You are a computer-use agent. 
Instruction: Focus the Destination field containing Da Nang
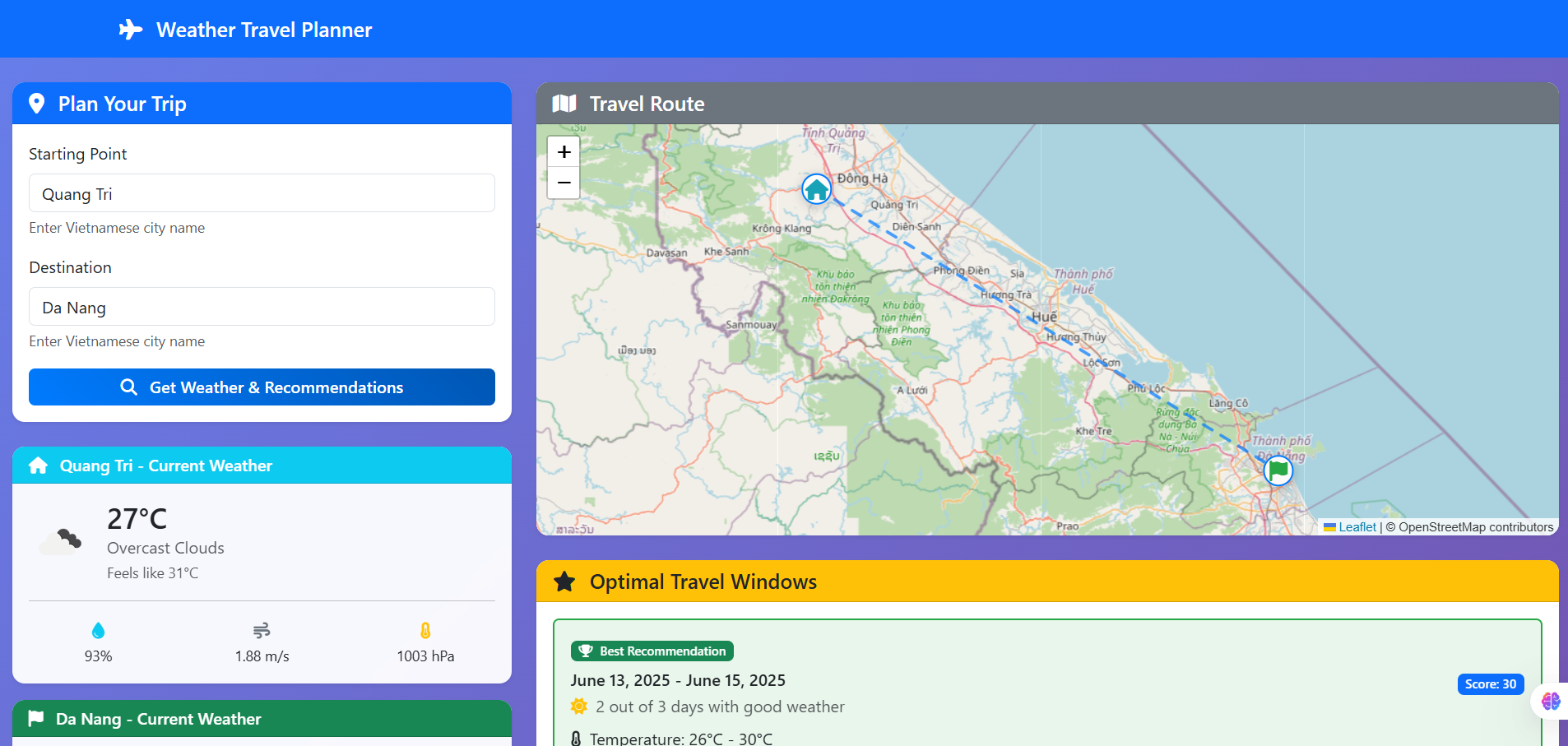(262, 307)
